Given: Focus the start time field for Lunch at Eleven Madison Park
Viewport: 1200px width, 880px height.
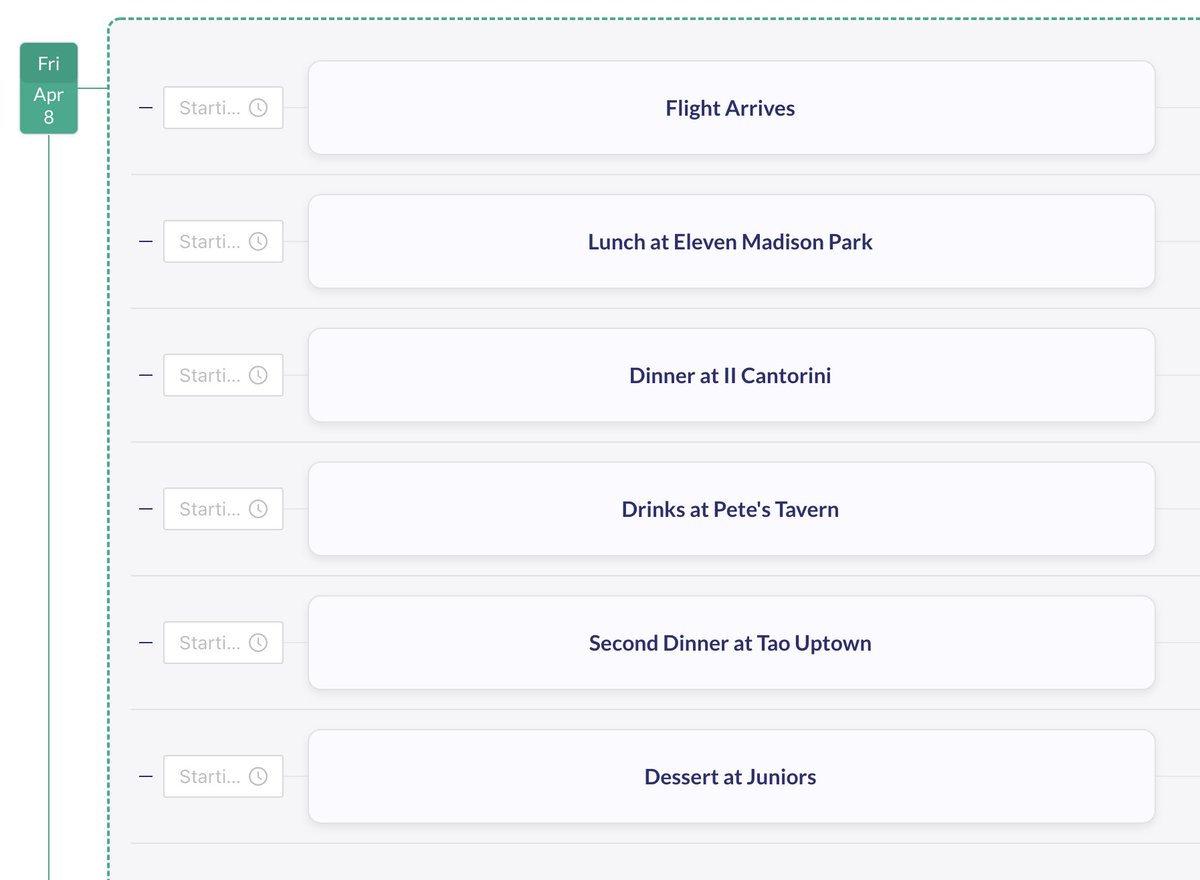Looking at the screenshot, I should 223,242.
